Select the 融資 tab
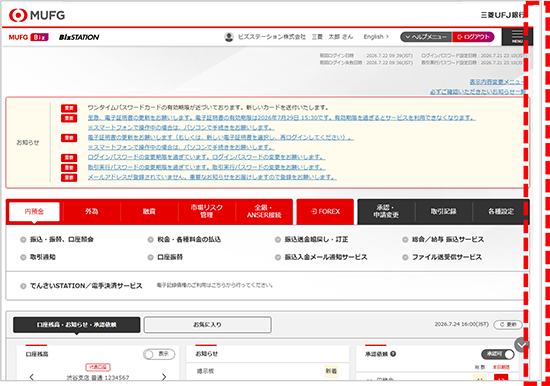Image resolution: width=550 pixels, height=386 pixels. pyautogui.click(x=149, y=211)
